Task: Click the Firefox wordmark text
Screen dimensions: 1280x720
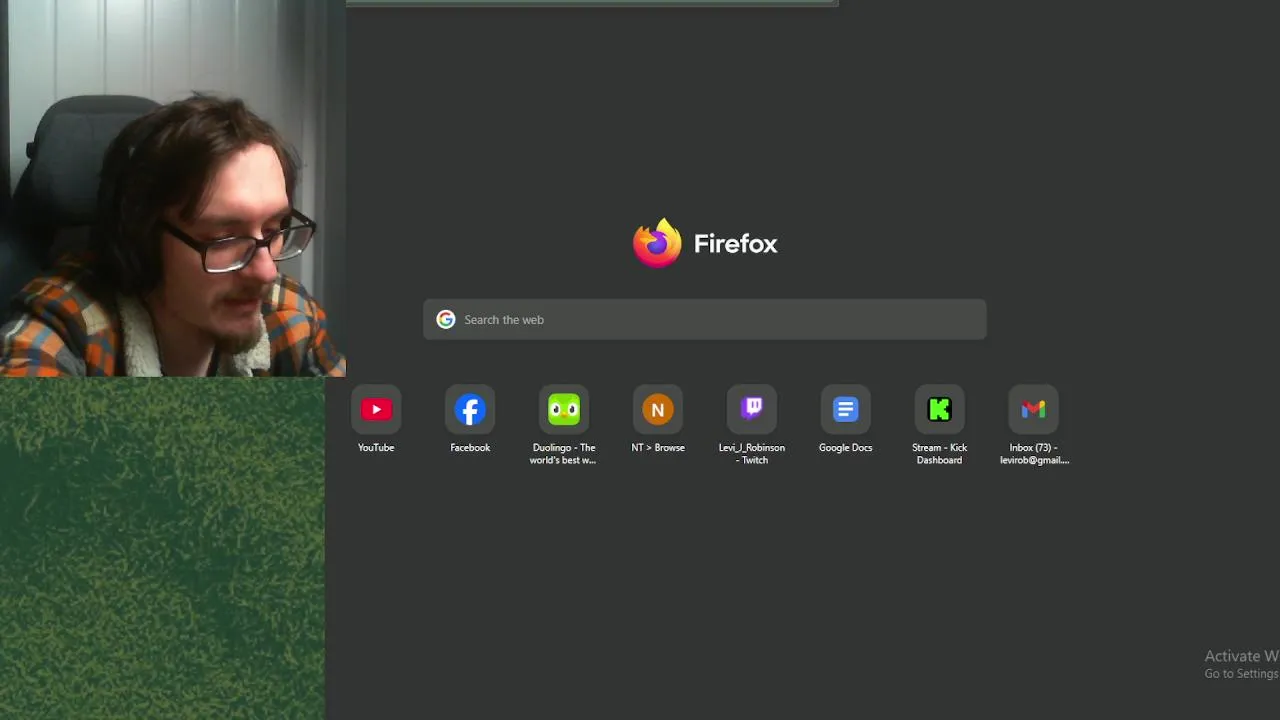Action: [736, 244]
